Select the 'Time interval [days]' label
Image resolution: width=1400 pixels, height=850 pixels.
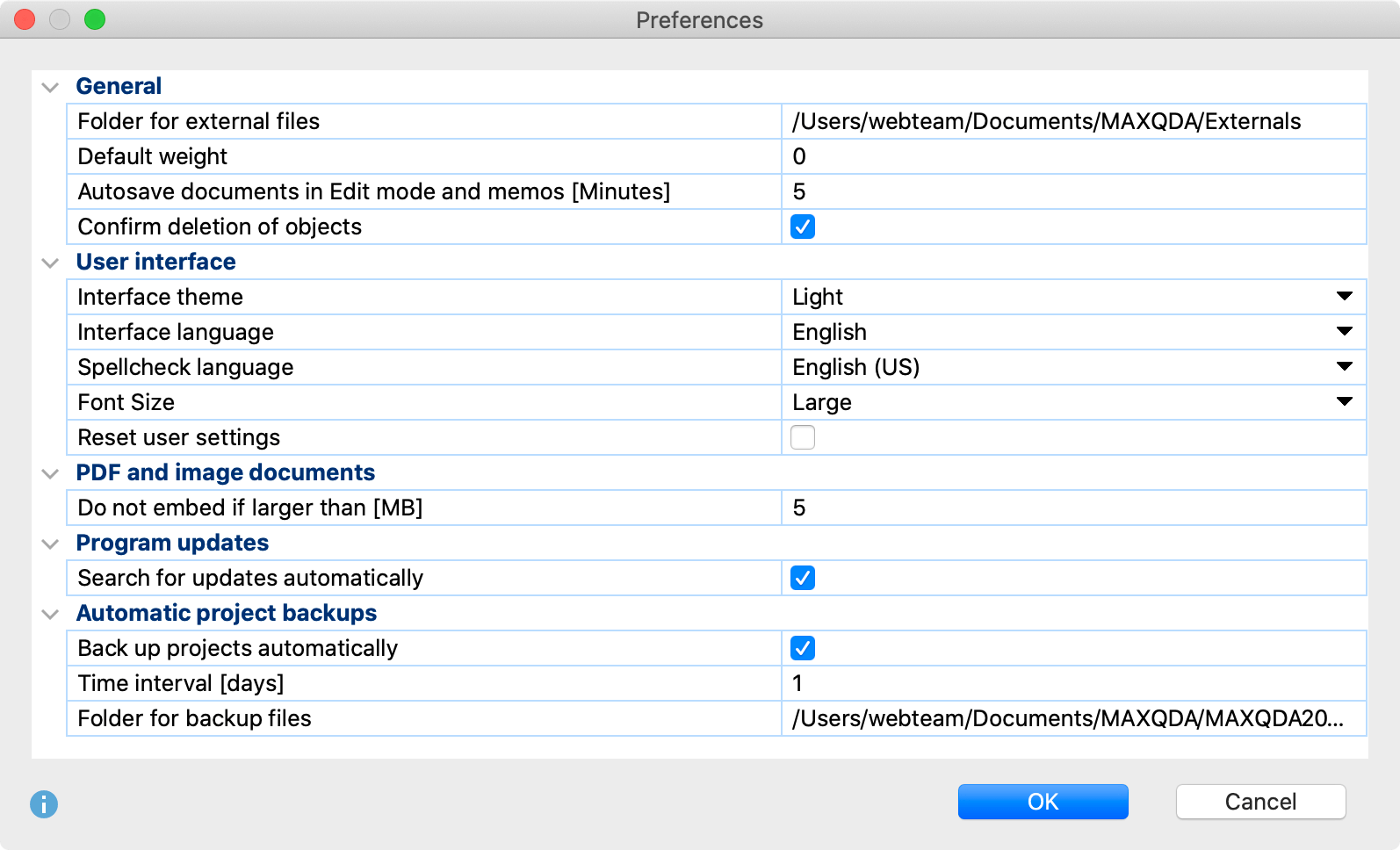point(181,683)
